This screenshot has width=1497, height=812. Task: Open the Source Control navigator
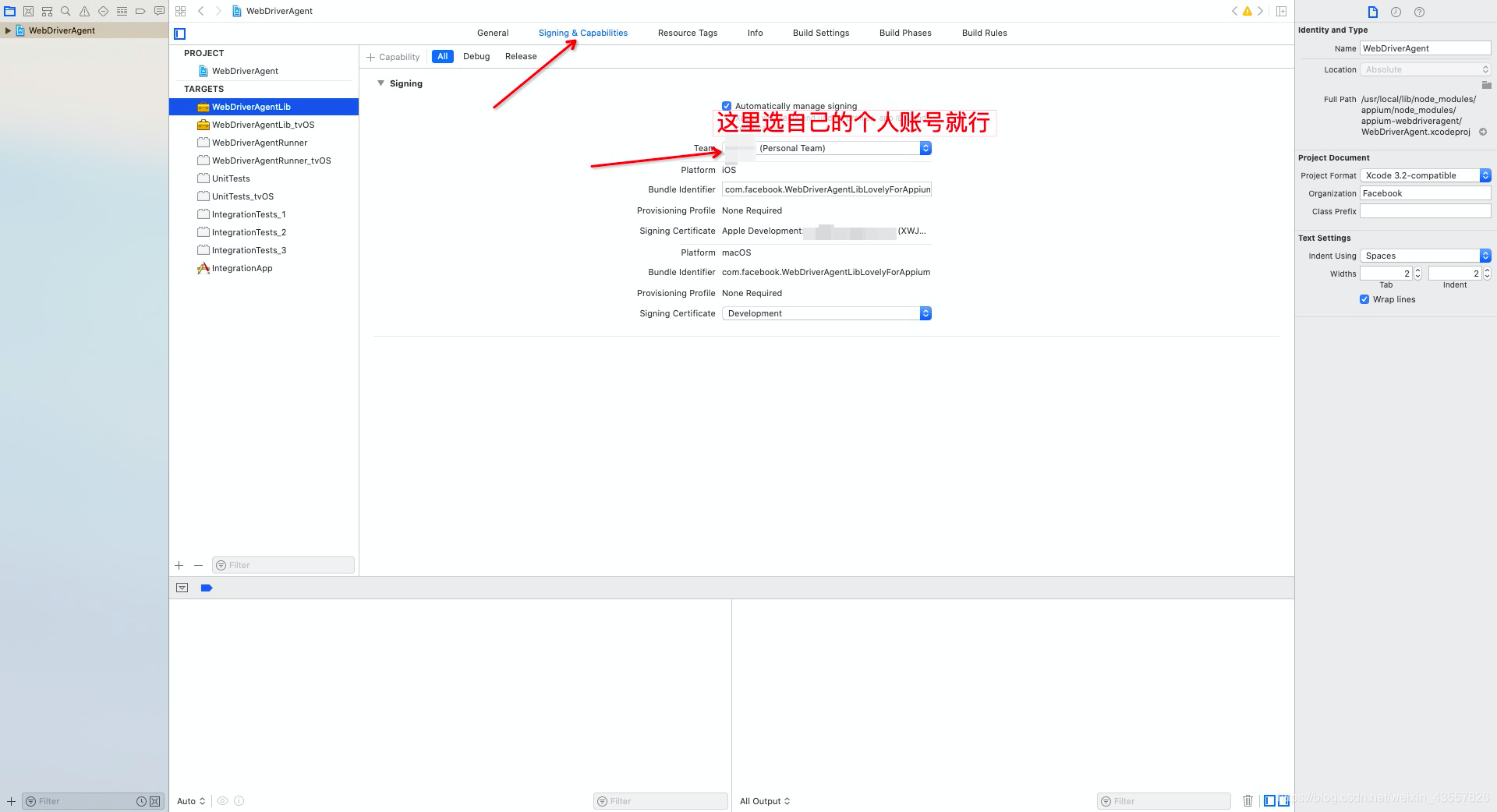coord(28,11)
